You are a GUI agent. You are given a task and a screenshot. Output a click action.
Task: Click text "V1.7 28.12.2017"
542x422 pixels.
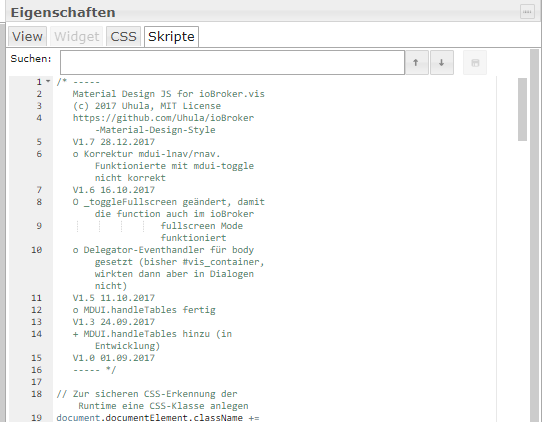113,142
